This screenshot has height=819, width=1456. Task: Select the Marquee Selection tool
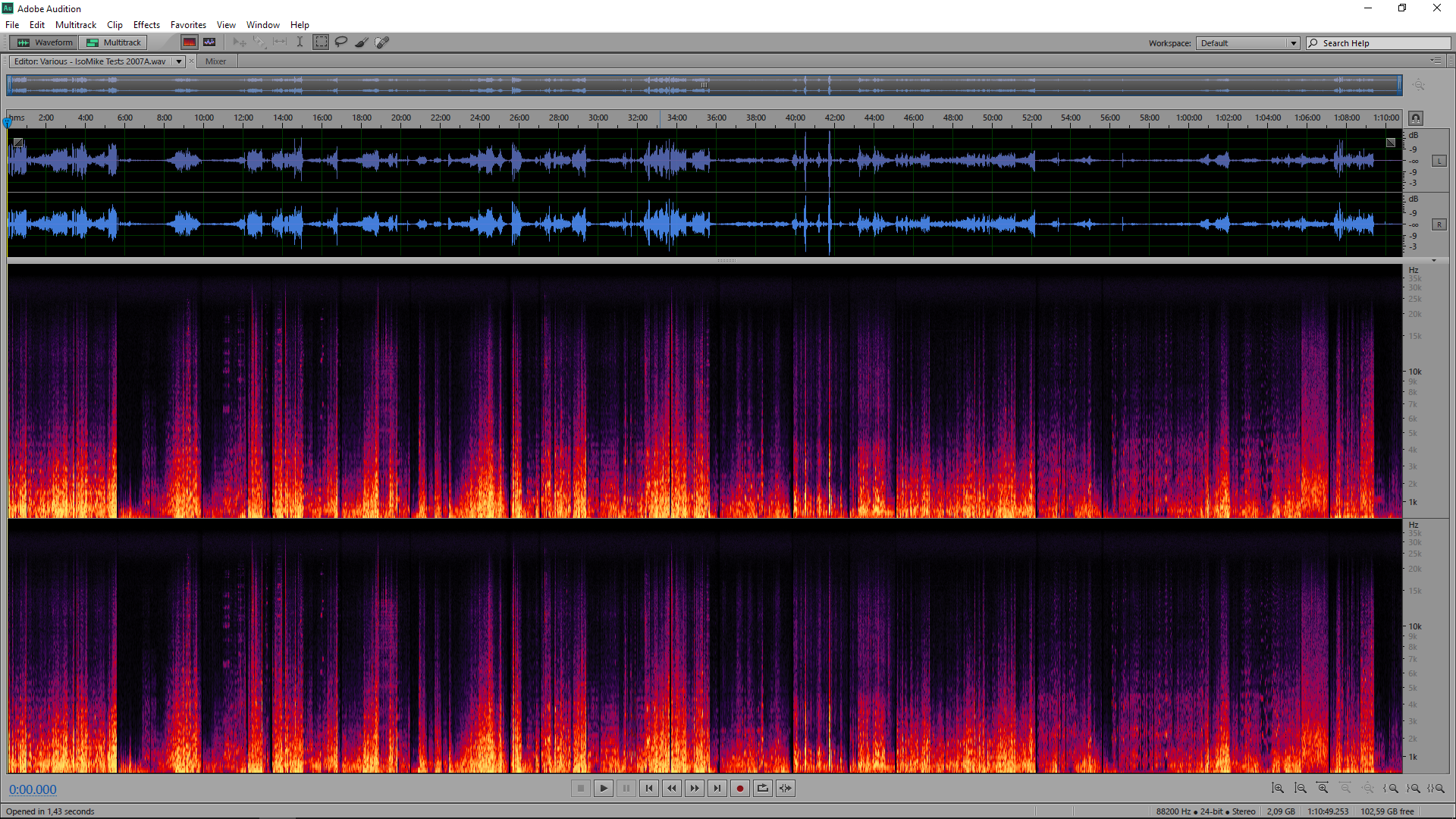[x=322, y=42]
